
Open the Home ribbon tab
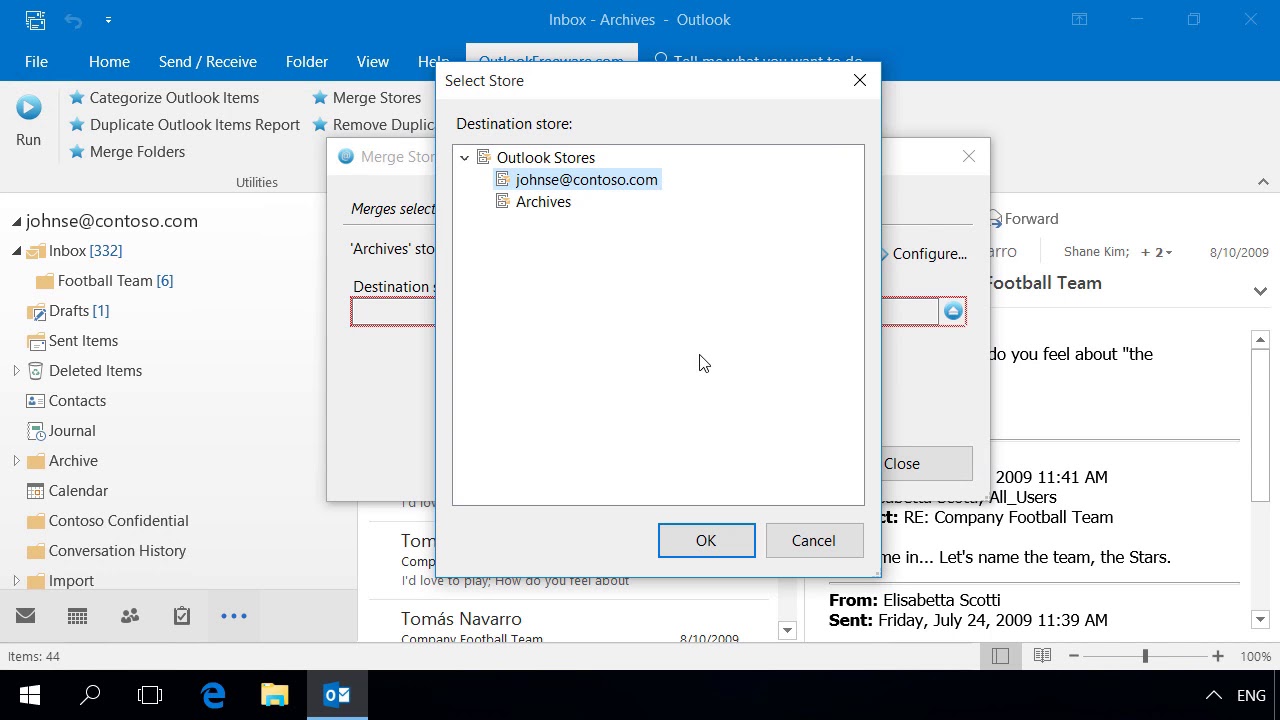coord(109,62)
